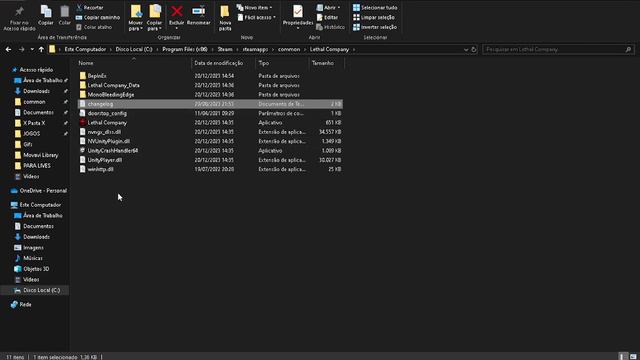Viewport: 640px width, 360px height.
Task: Click the Recortar (cut) ribbon button
Action: click(x=89, y=7)
